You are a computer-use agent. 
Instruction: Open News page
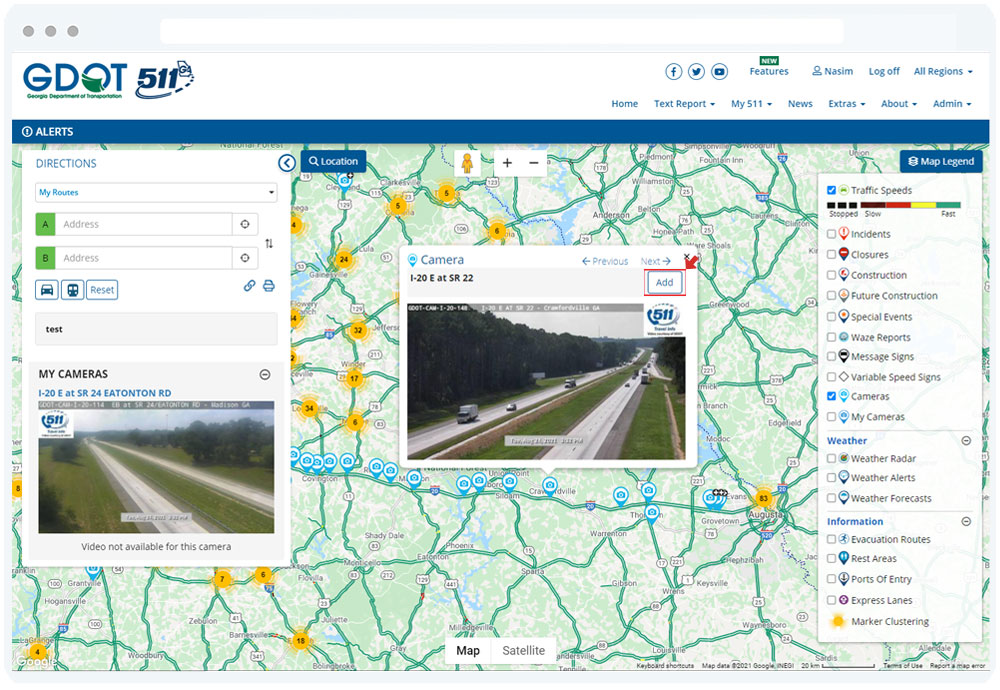[x=800, y=104]
